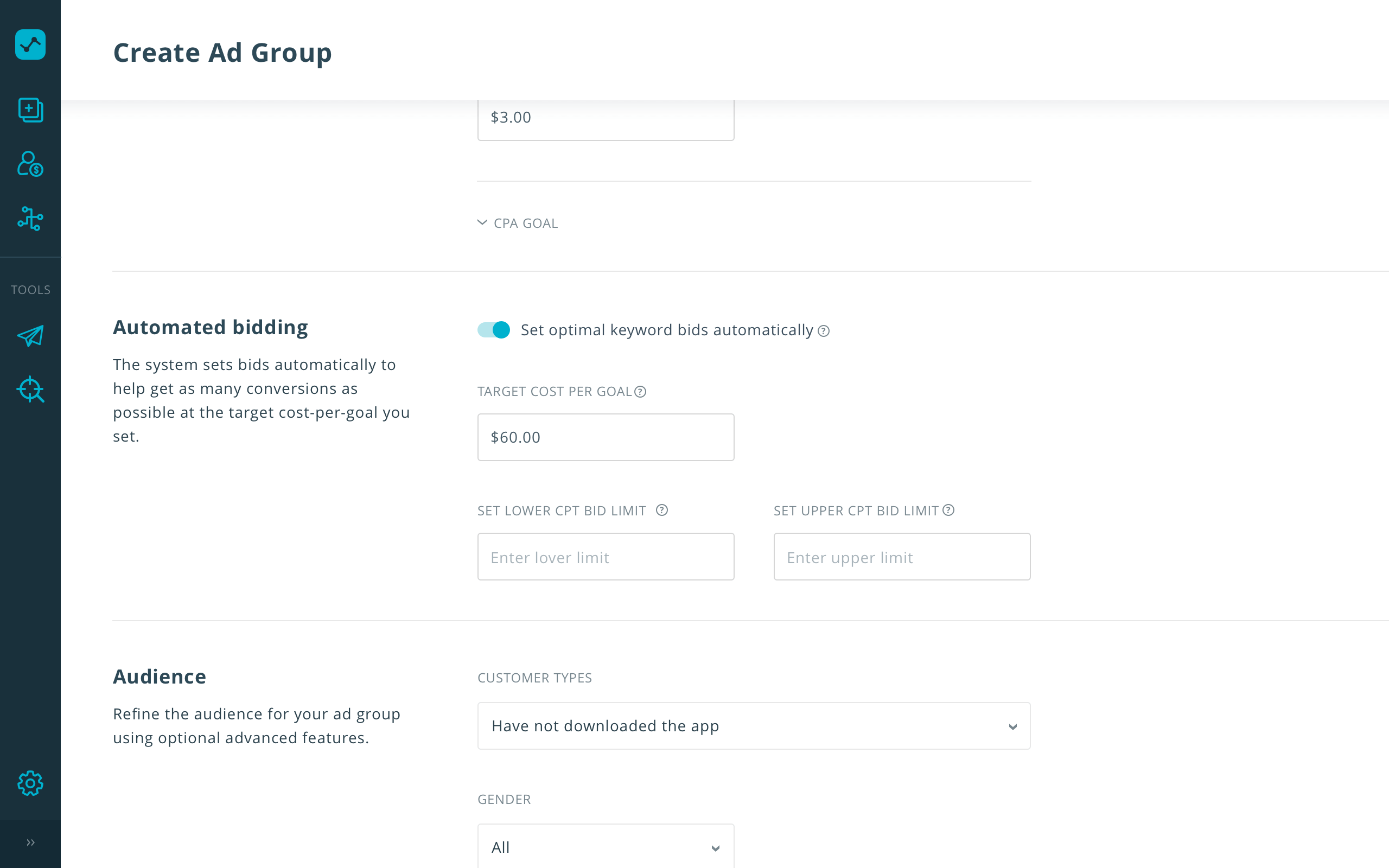Disable the automatic optimal keyword bids toggle
1389x868 pixels.
pos(494,330)
